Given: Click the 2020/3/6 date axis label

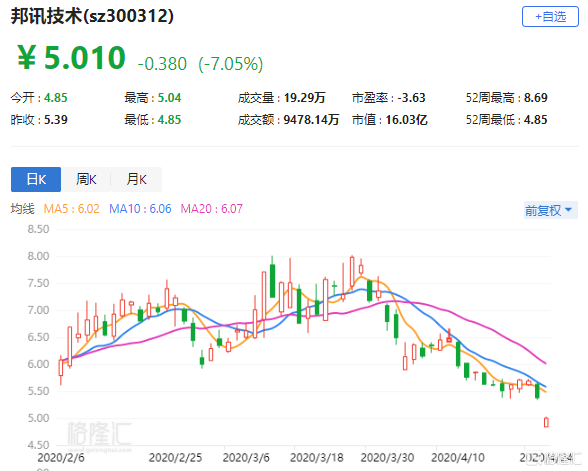Looking at the screenshot, I should (246, 458).
